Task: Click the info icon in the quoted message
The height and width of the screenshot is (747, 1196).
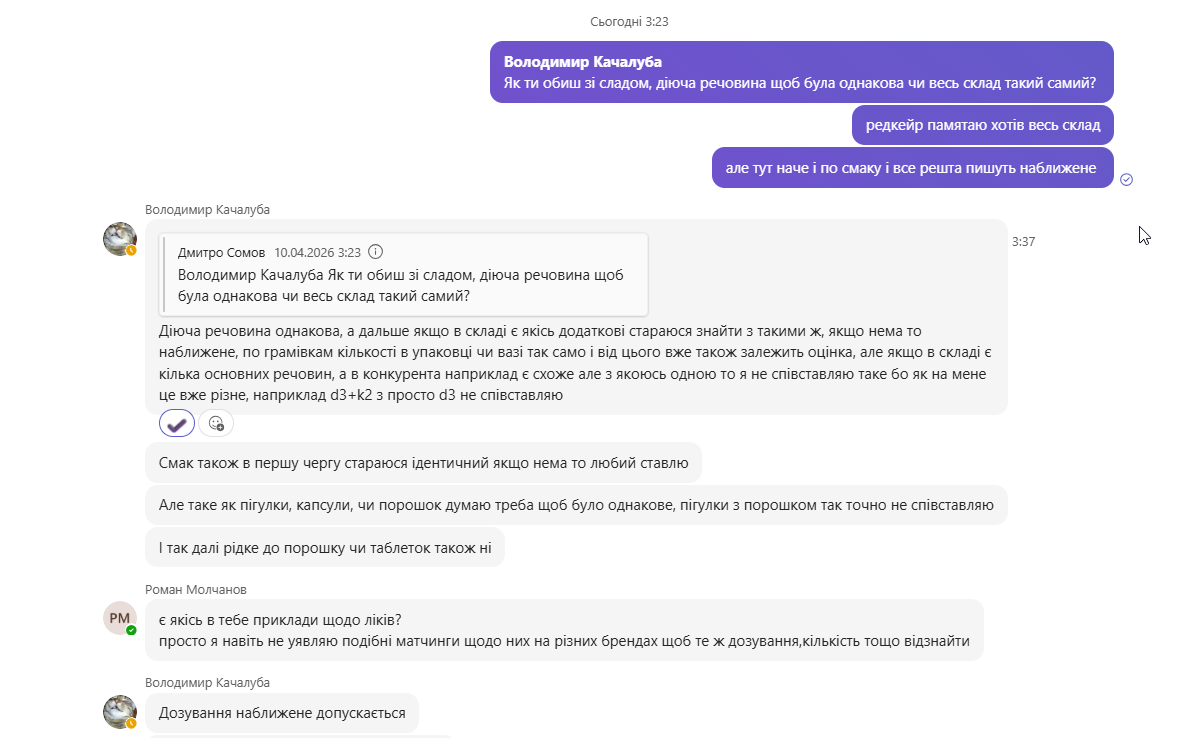Action: [376, 252]
